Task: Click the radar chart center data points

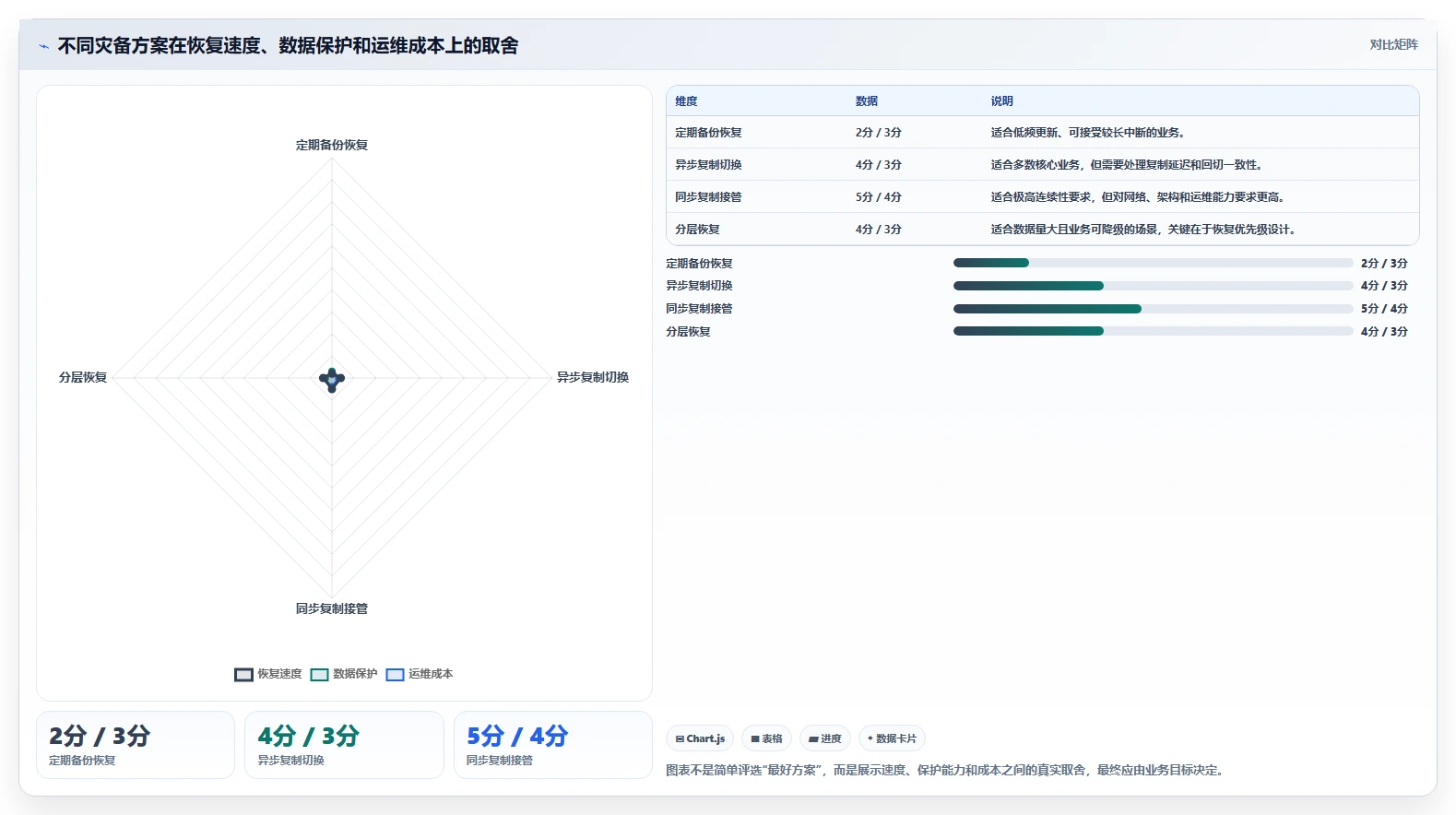Action: point(332,379)
